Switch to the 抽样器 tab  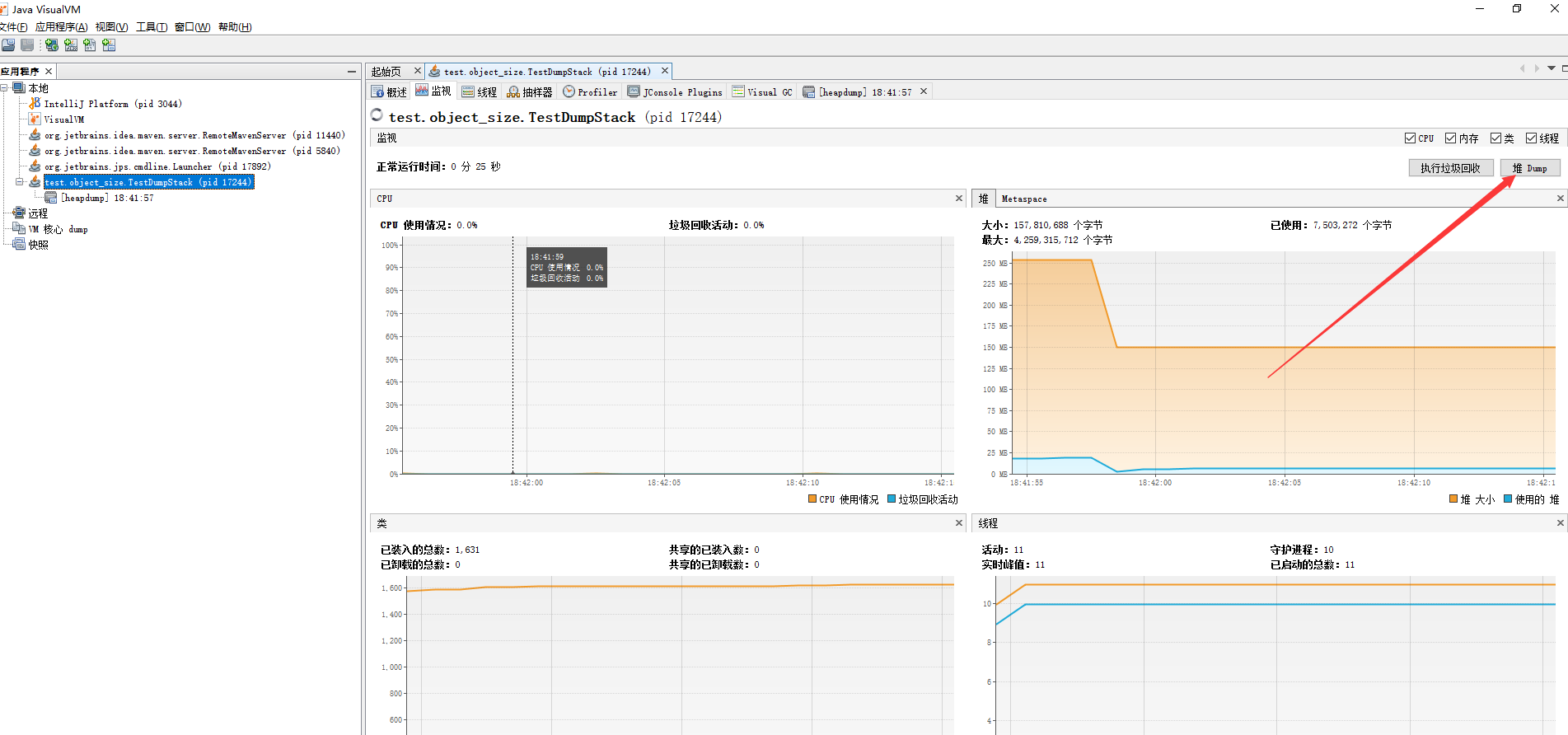pyautogui.click(x=530, y=91)
